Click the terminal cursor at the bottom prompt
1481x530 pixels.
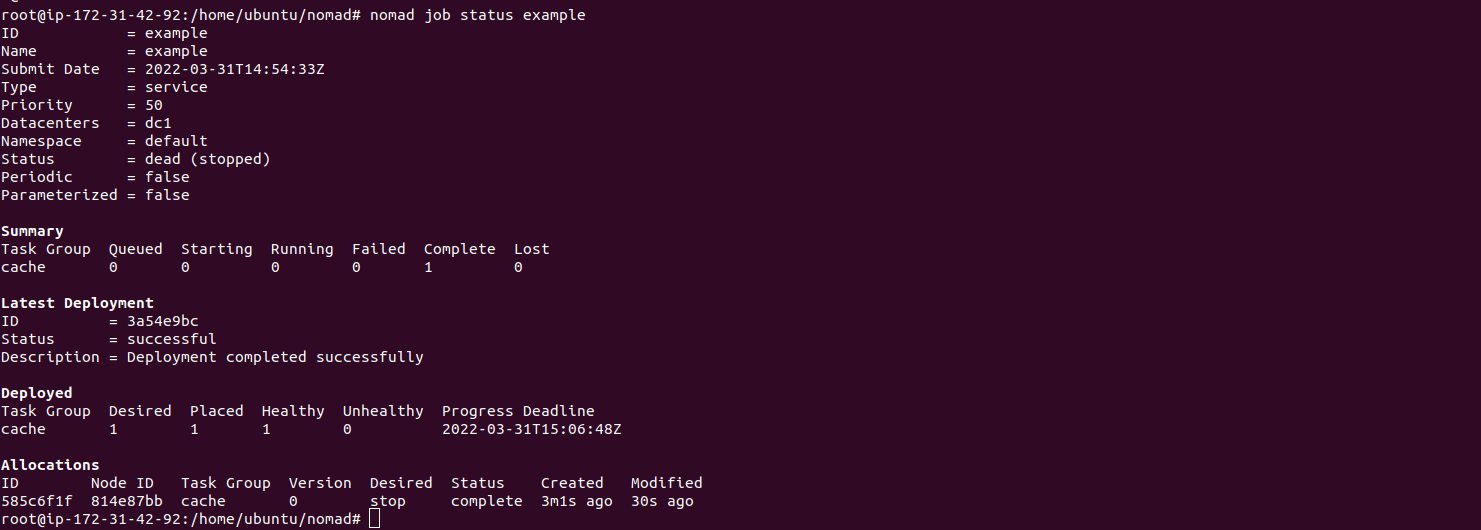point(374,519)
